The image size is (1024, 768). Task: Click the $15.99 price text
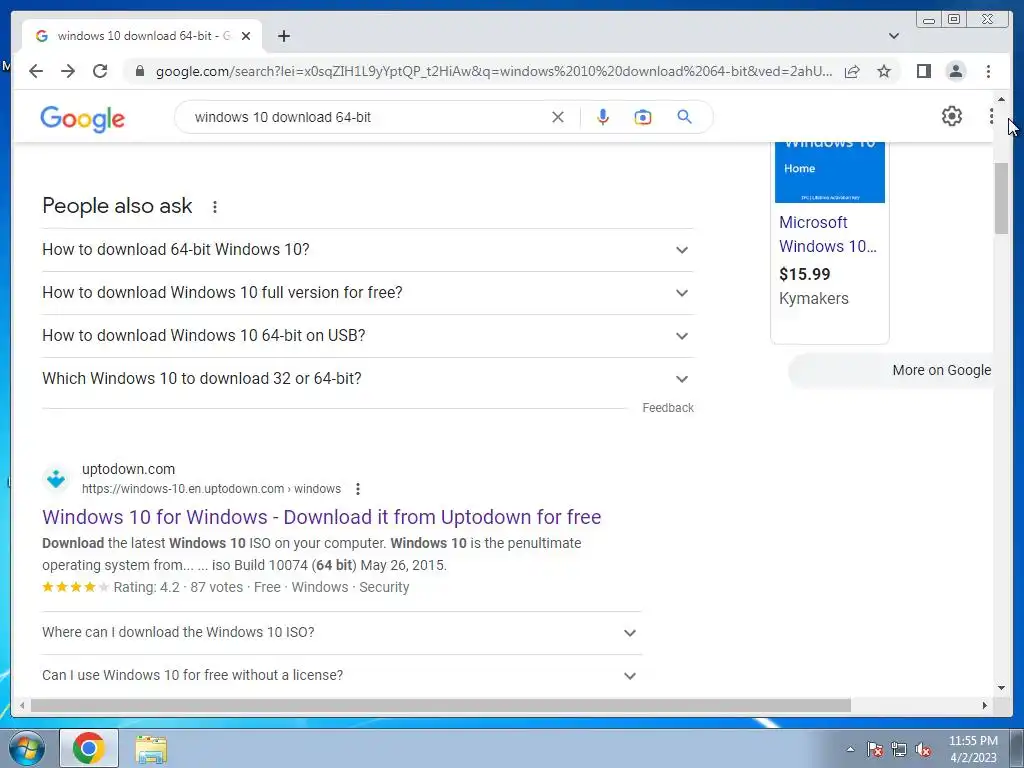coord(805,274)
